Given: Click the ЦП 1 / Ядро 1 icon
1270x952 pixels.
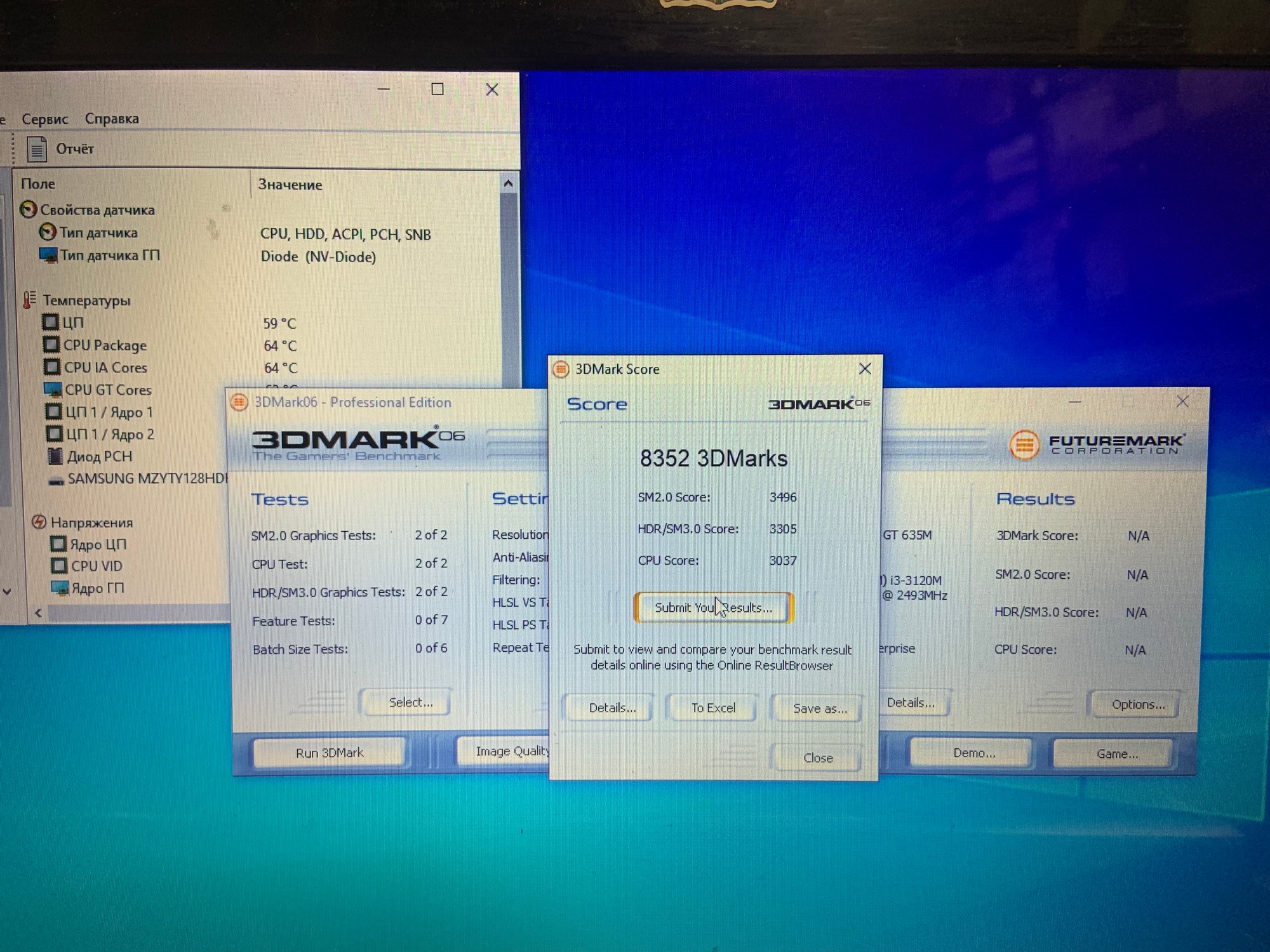Looking at the screenshot, I should (x=54, y=411).
